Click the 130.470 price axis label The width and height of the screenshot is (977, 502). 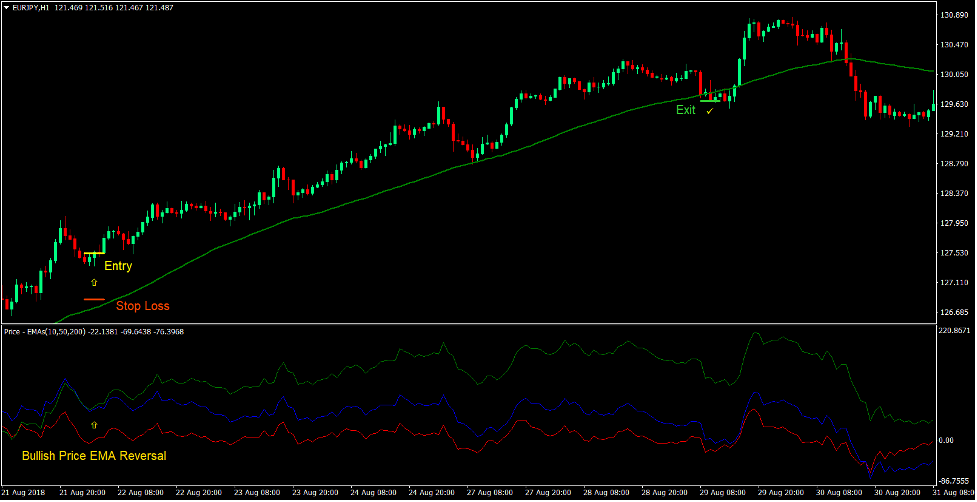[953, 45]
